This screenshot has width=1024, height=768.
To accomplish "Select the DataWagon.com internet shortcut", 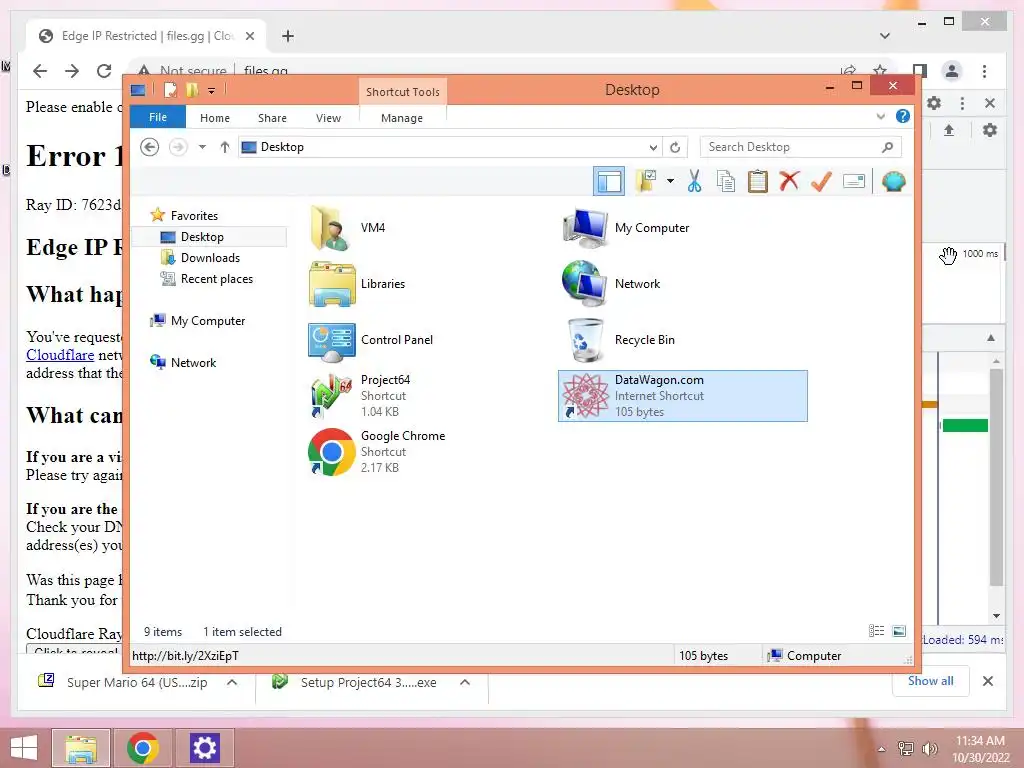I will (x=682, y=396).
